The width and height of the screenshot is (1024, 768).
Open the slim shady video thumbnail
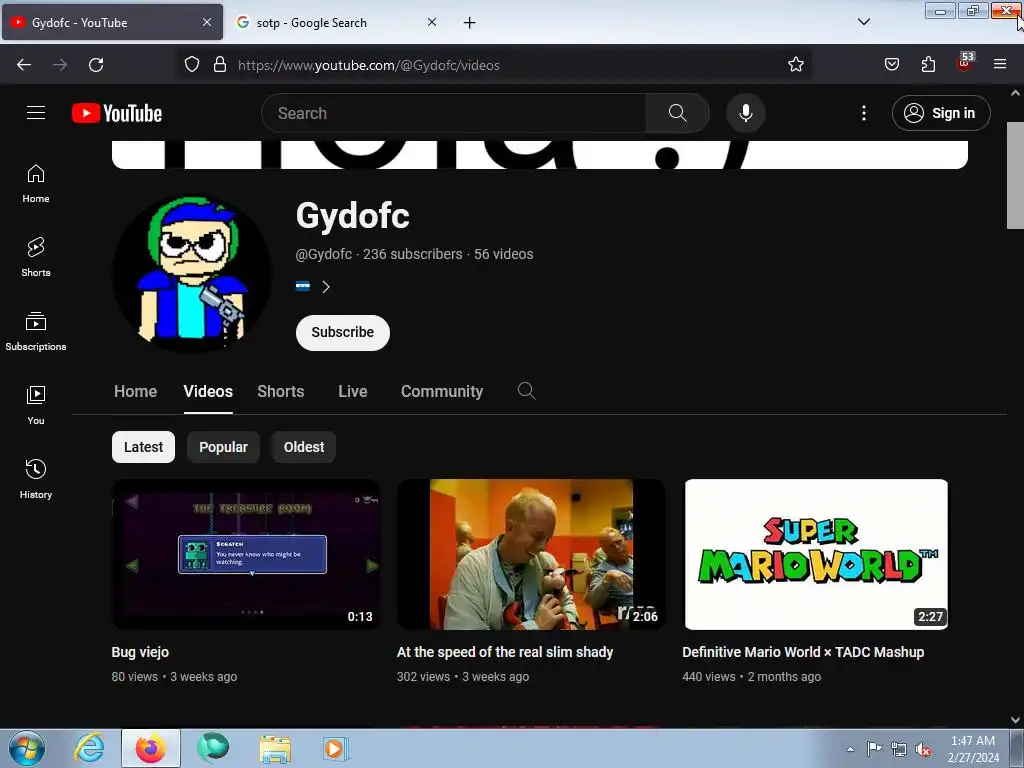coord(531,554)
